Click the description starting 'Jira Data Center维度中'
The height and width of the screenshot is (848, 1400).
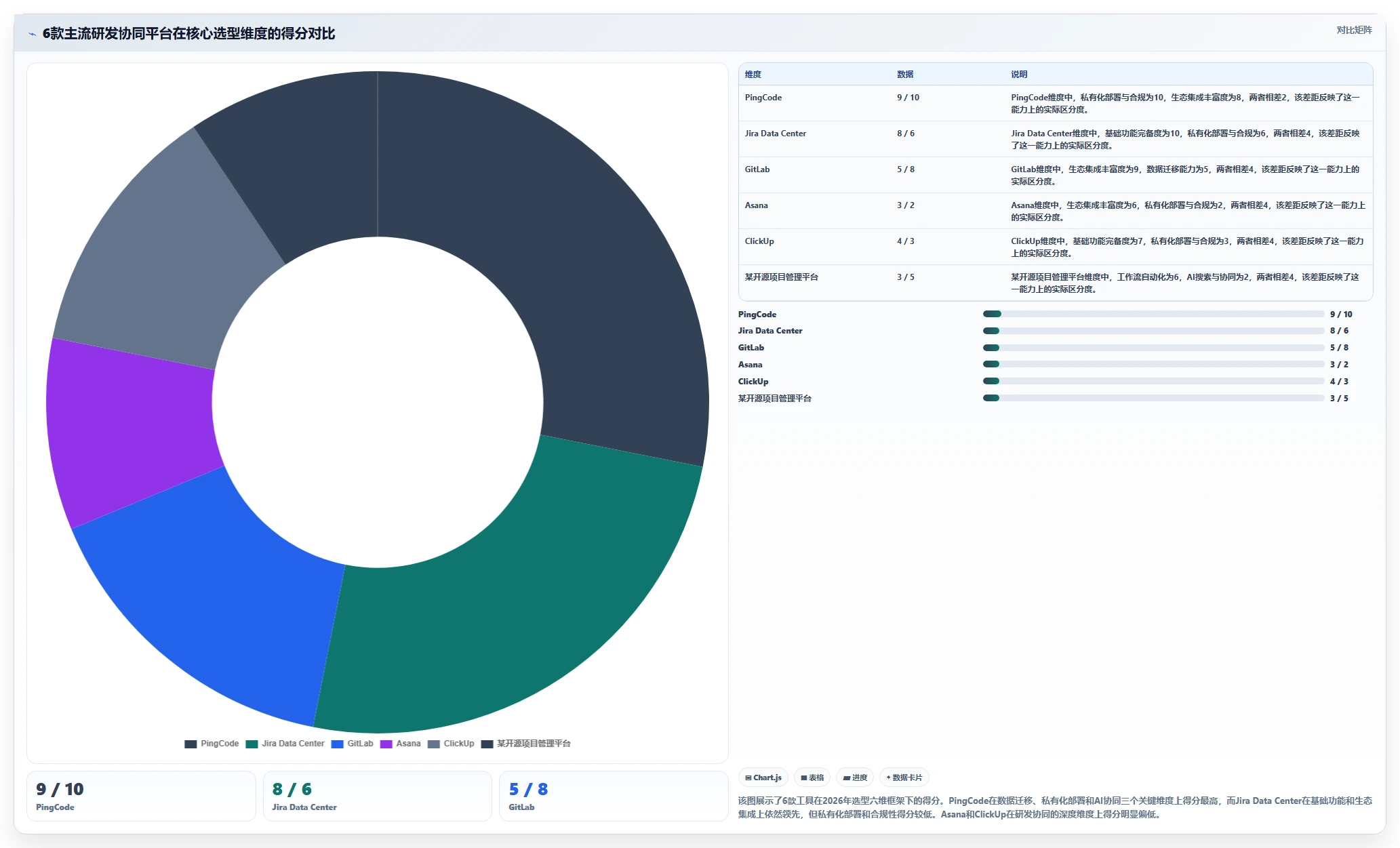[1186, 140]
